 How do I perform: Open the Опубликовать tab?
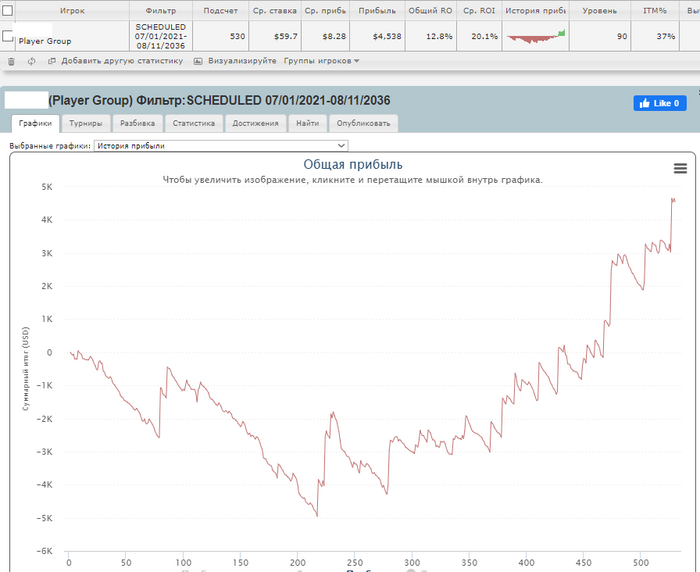click(x=363, y=123)
